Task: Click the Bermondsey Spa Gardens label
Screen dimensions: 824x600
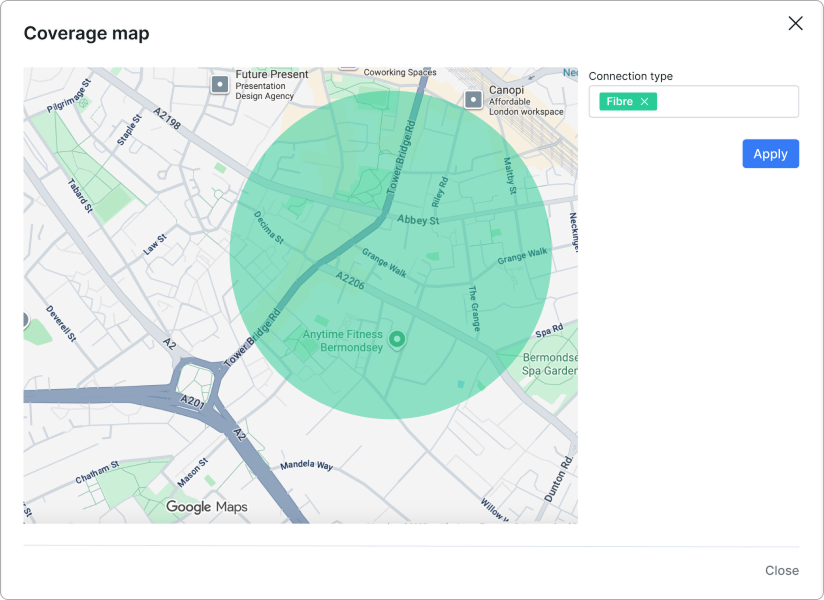Action: coord(550,364)
